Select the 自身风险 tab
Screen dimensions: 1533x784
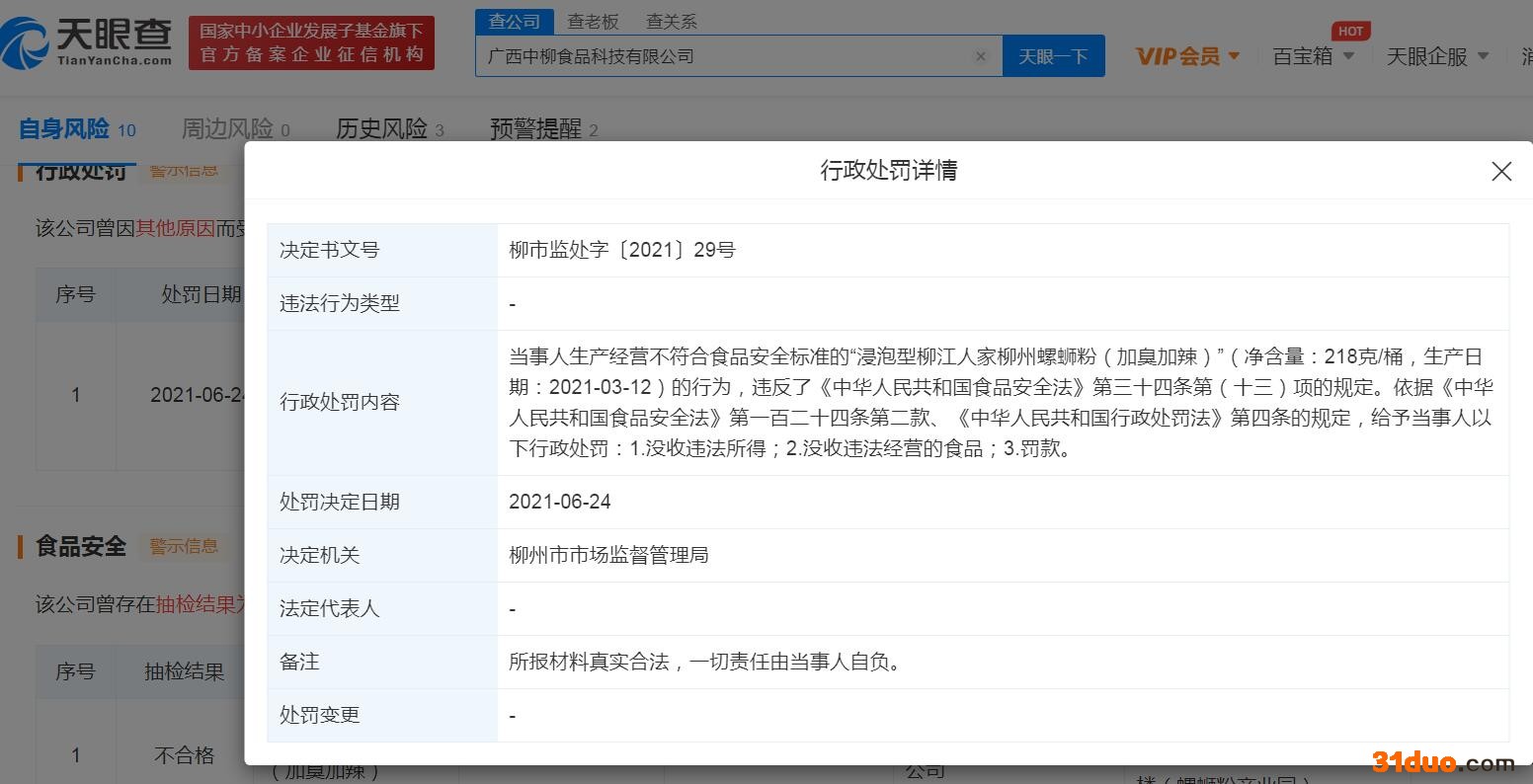[65, 128]
